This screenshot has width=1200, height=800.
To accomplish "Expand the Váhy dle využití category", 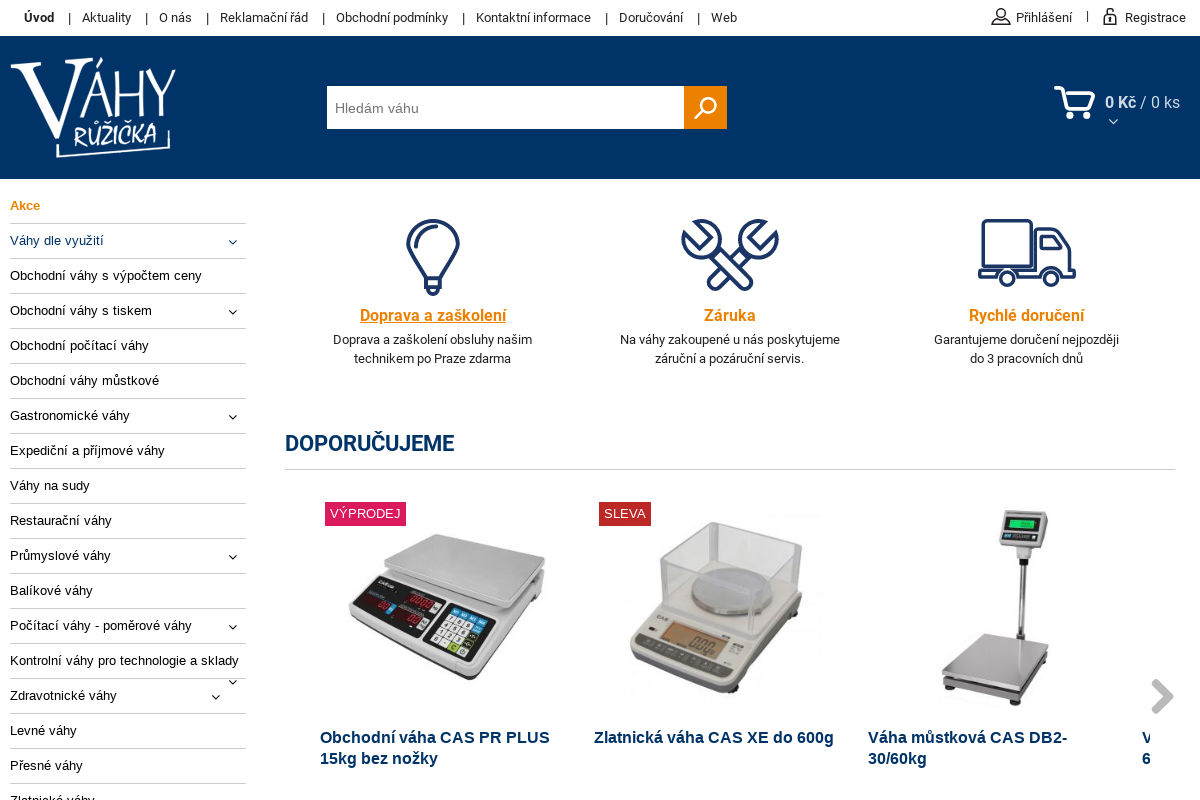I will click(x=232, y=242).
